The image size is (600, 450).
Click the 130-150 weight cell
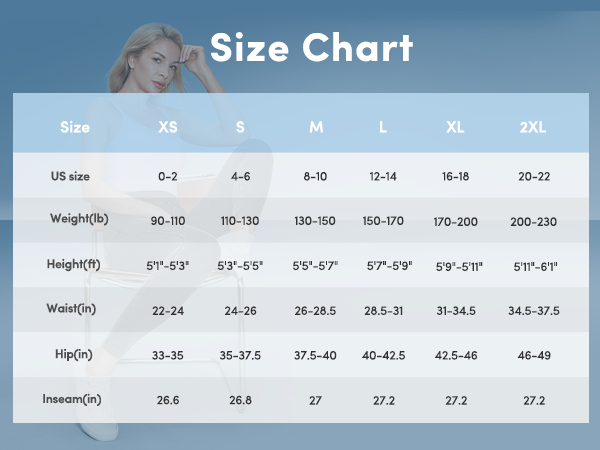click(315, 221)
